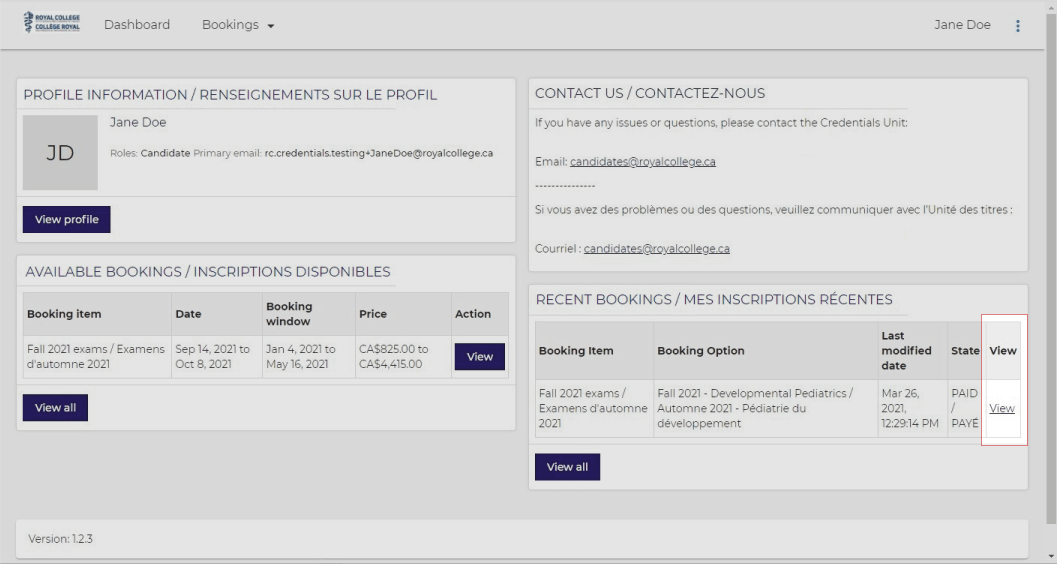Click the Royal College logo

pyautogui.click(x=52, y=22)
